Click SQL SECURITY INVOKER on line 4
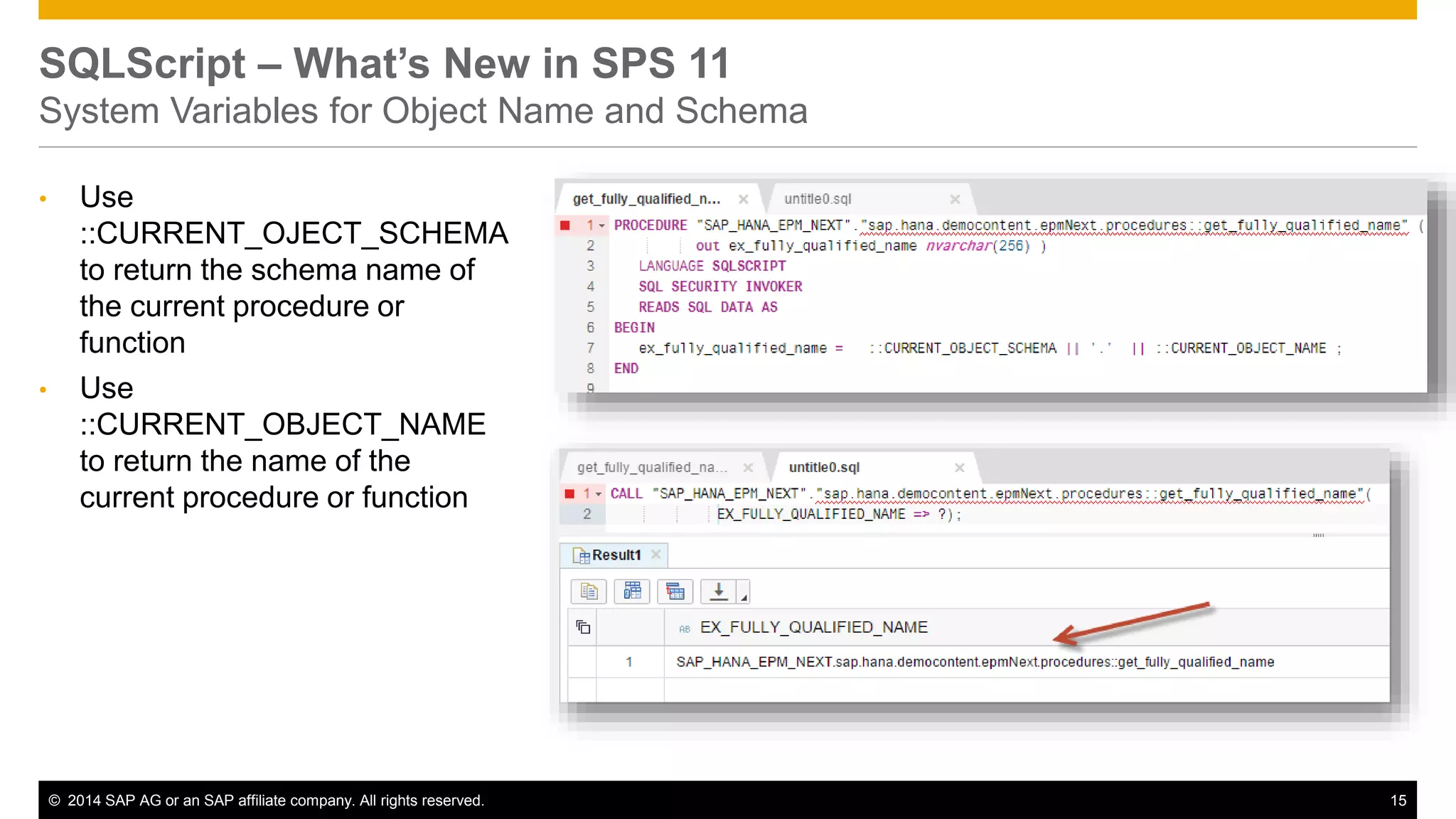The height and width of the screenshot is (819, 1456). tap(720, 287)
